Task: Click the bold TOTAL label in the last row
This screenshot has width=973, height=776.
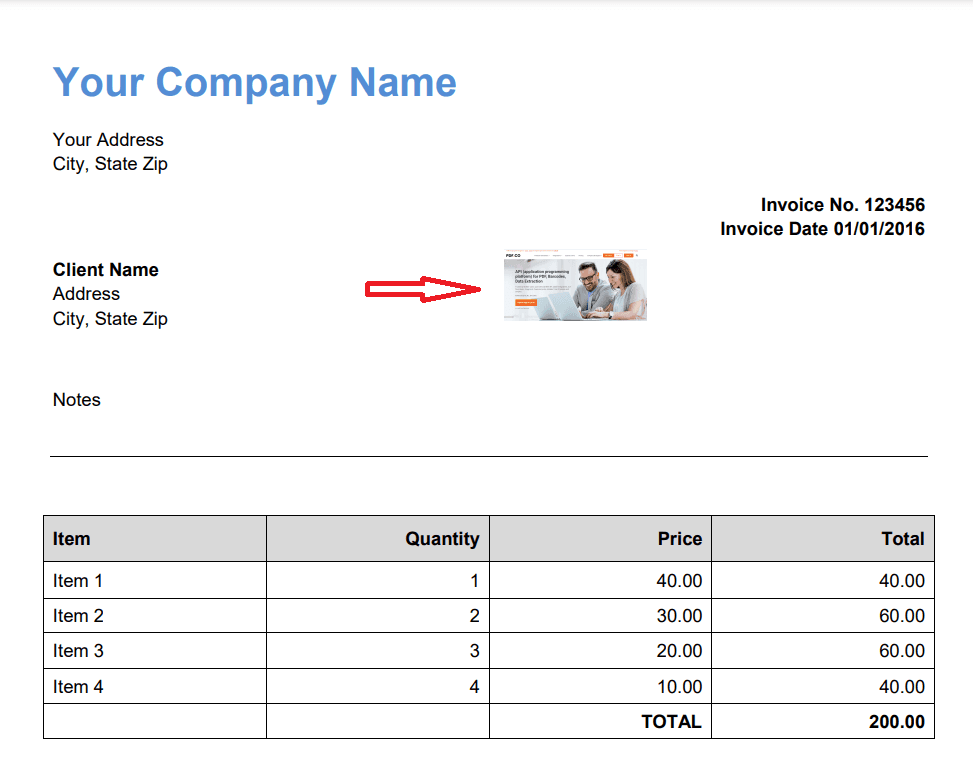Action: [x=671, y=722]
